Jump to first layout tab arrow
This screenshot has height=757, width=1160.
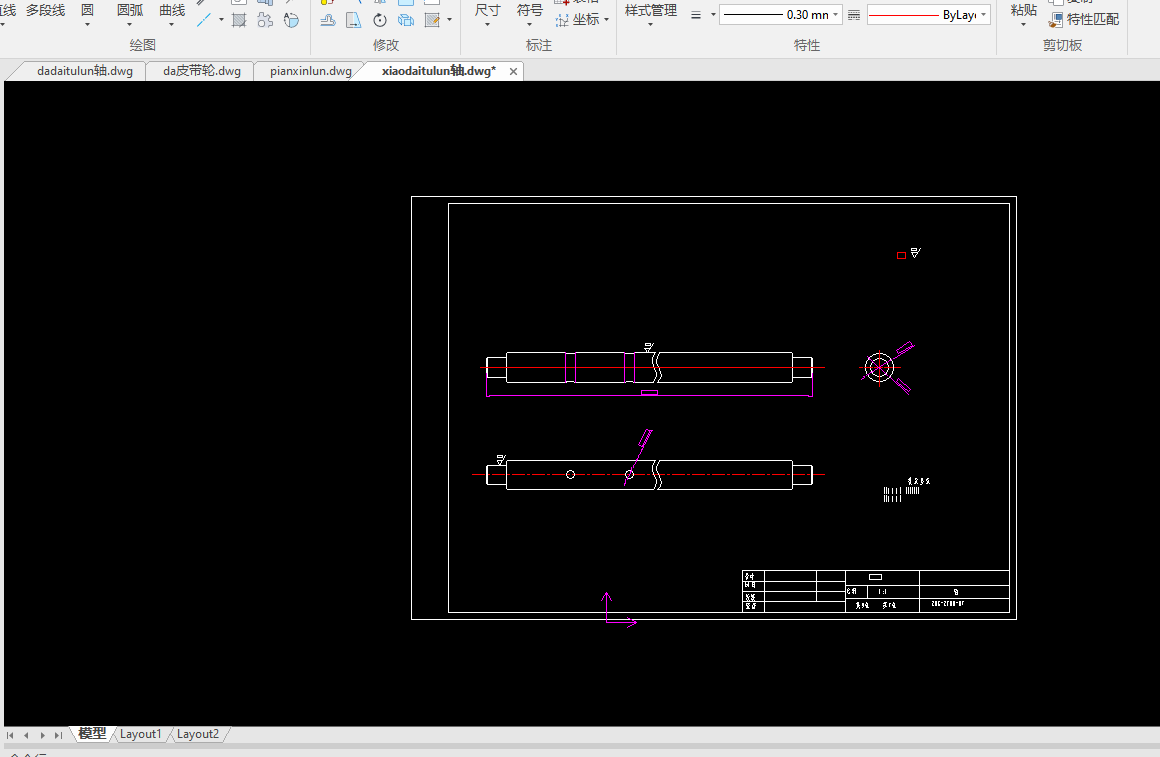point(10,735)
